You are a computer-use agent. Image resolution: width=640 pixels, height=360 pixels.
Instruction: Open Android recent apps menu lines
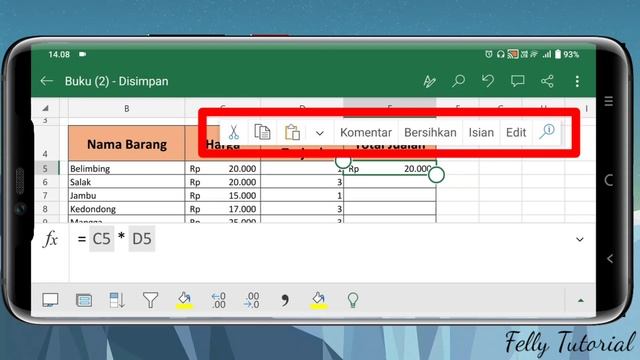(x=609, y=101)
